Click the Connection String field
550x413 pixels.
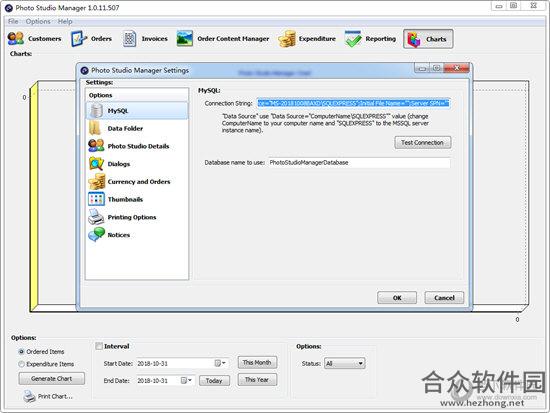coord(353,103)
